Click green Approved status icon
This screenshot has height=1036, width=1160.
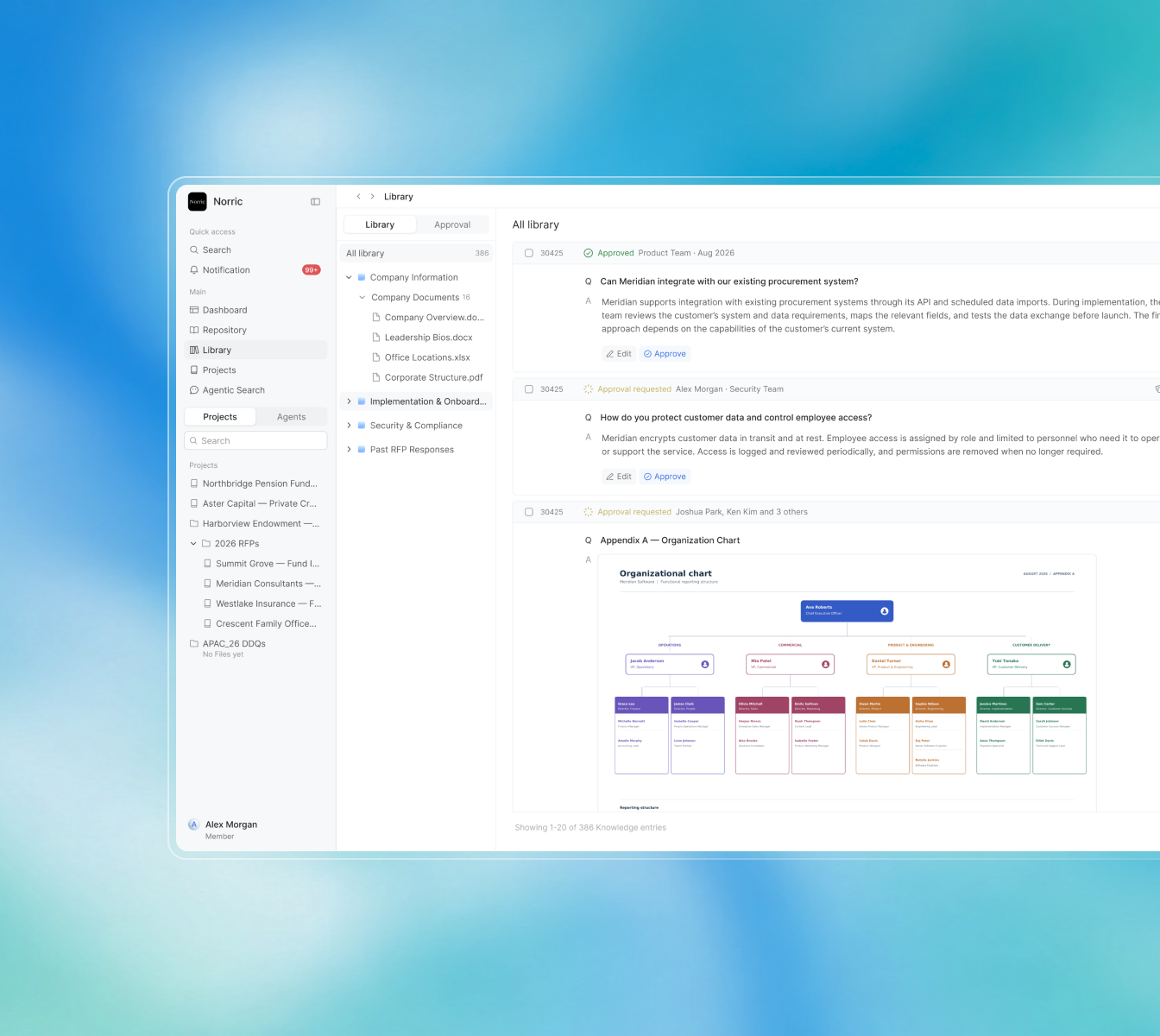coord(589,253)
